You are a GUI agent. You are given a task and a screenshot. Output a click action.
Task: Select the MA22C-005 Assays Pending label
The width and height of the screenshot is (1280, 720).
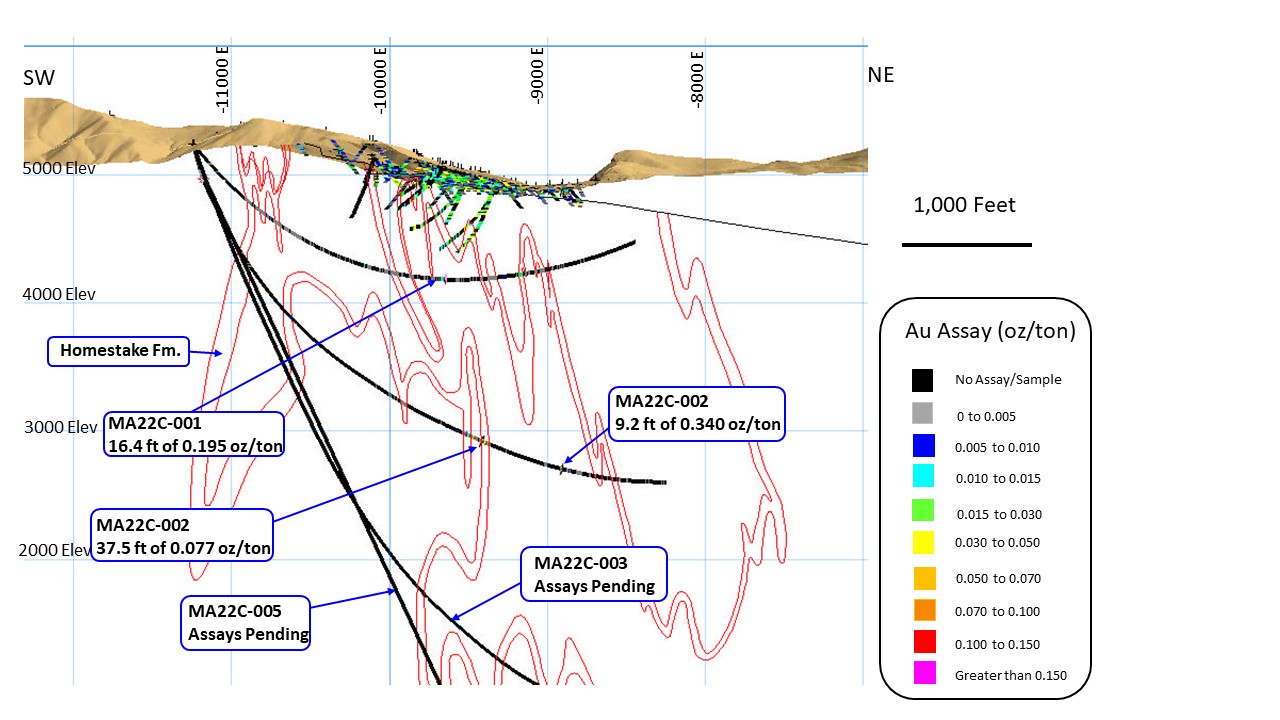coord(245,623)
